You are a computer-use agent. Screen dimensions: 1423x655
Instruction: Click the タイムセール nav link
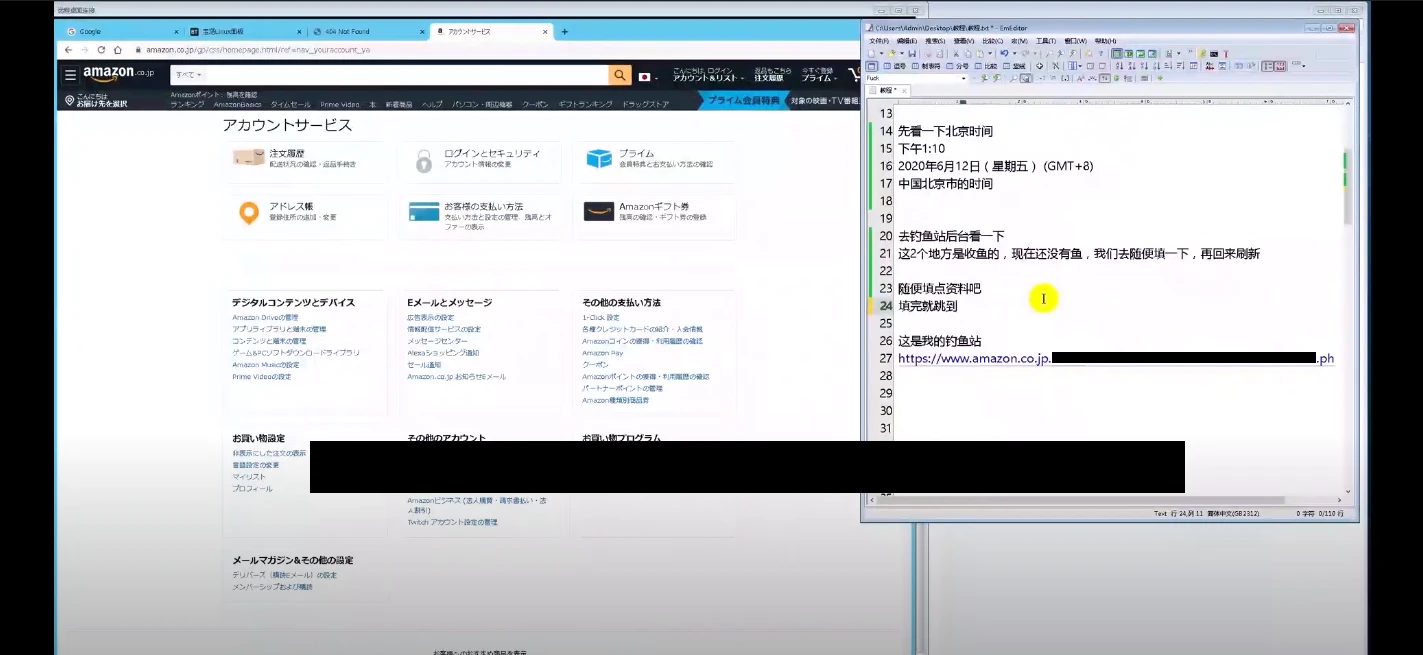(290, 104)
